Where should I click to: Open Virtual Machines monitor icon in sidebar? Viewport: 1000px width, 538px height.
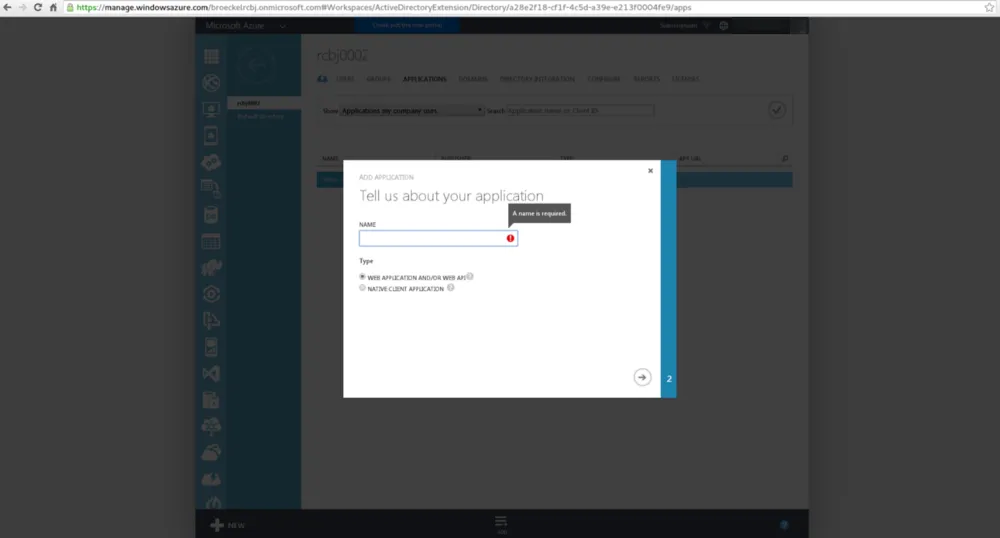211,110
